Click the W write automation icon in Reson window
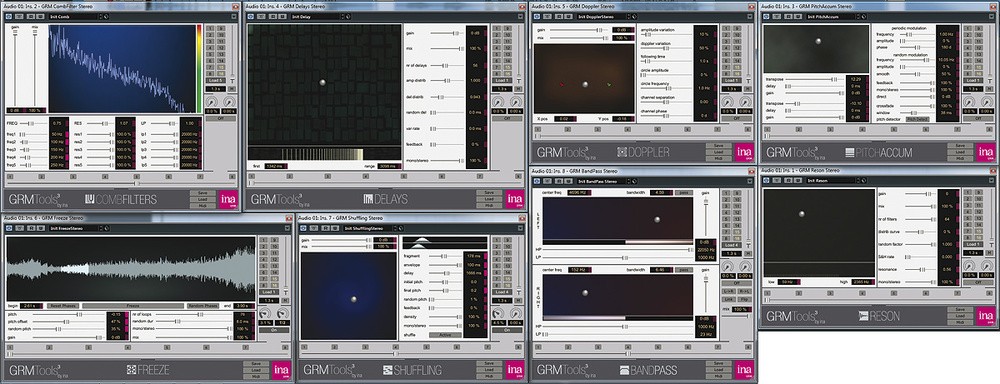1000x384 pixels. [x=798, y=181]
